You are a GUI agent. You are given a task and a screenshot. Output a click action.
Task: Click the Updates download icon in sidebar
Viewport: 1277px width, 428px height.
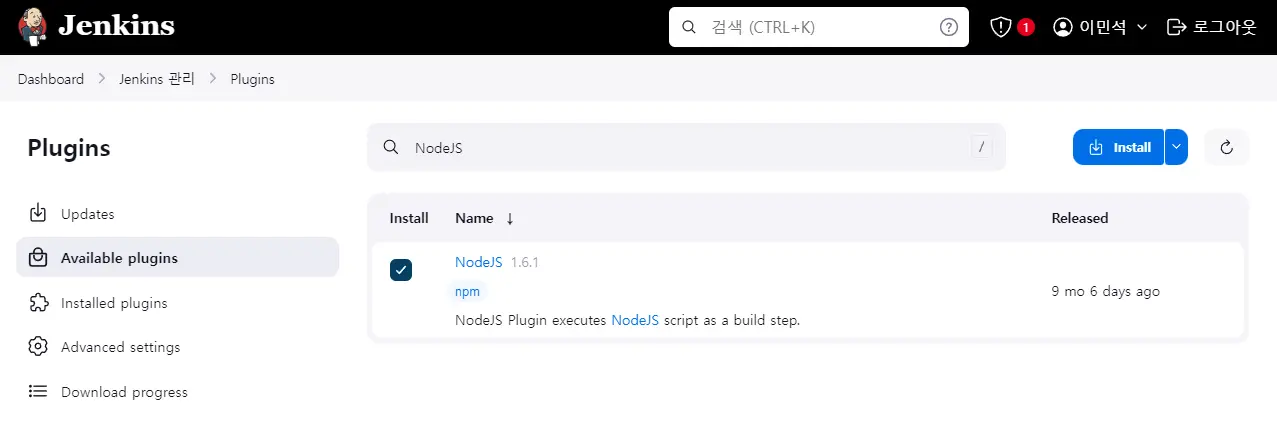(x=38, y=213)
